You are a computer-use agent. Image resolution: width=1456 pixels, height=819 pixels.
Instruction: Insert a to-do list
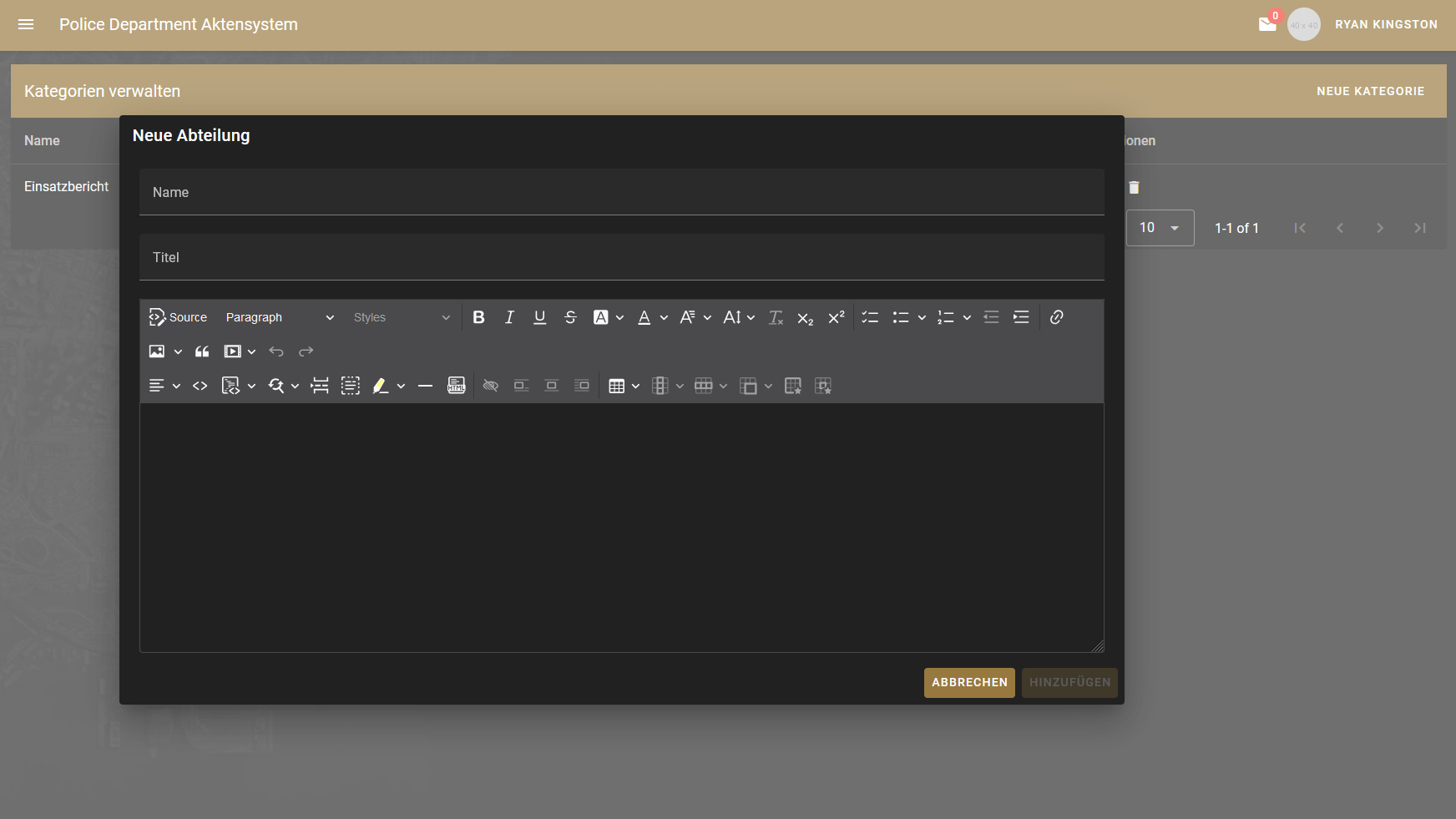tap(870, 317)
